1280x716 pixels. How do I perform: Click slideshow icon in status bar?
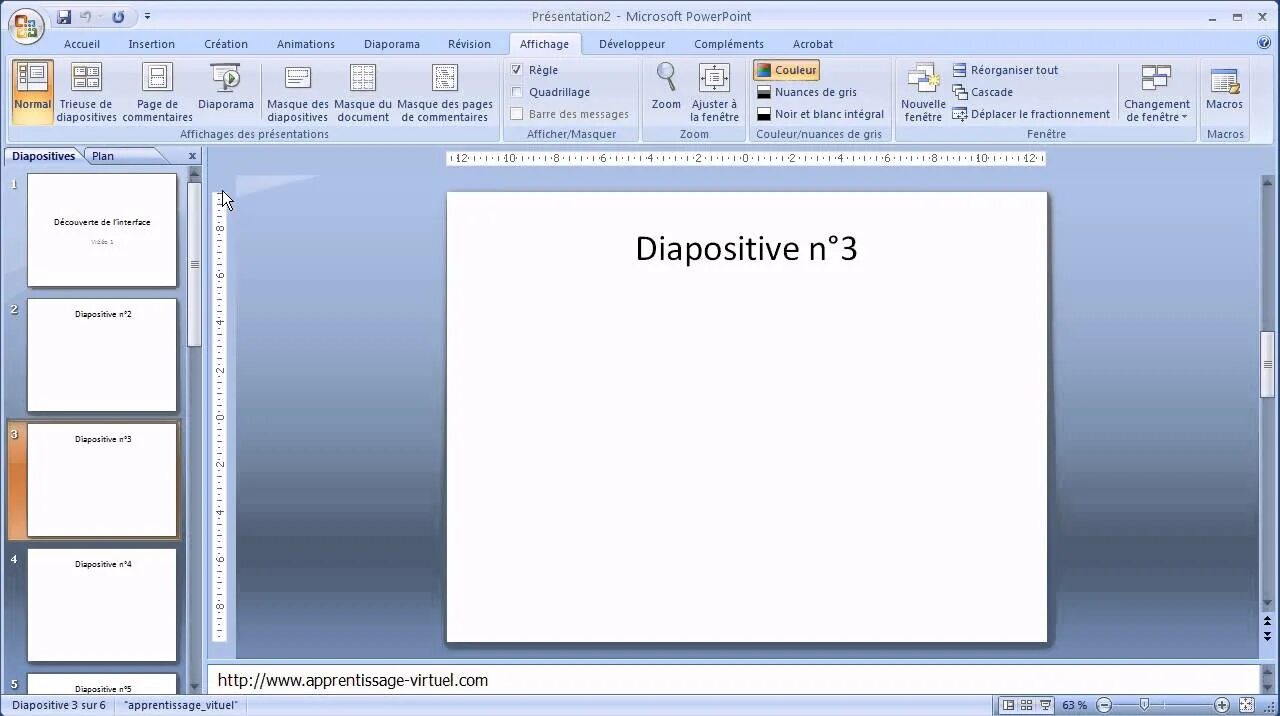(x=1046, y=705)
